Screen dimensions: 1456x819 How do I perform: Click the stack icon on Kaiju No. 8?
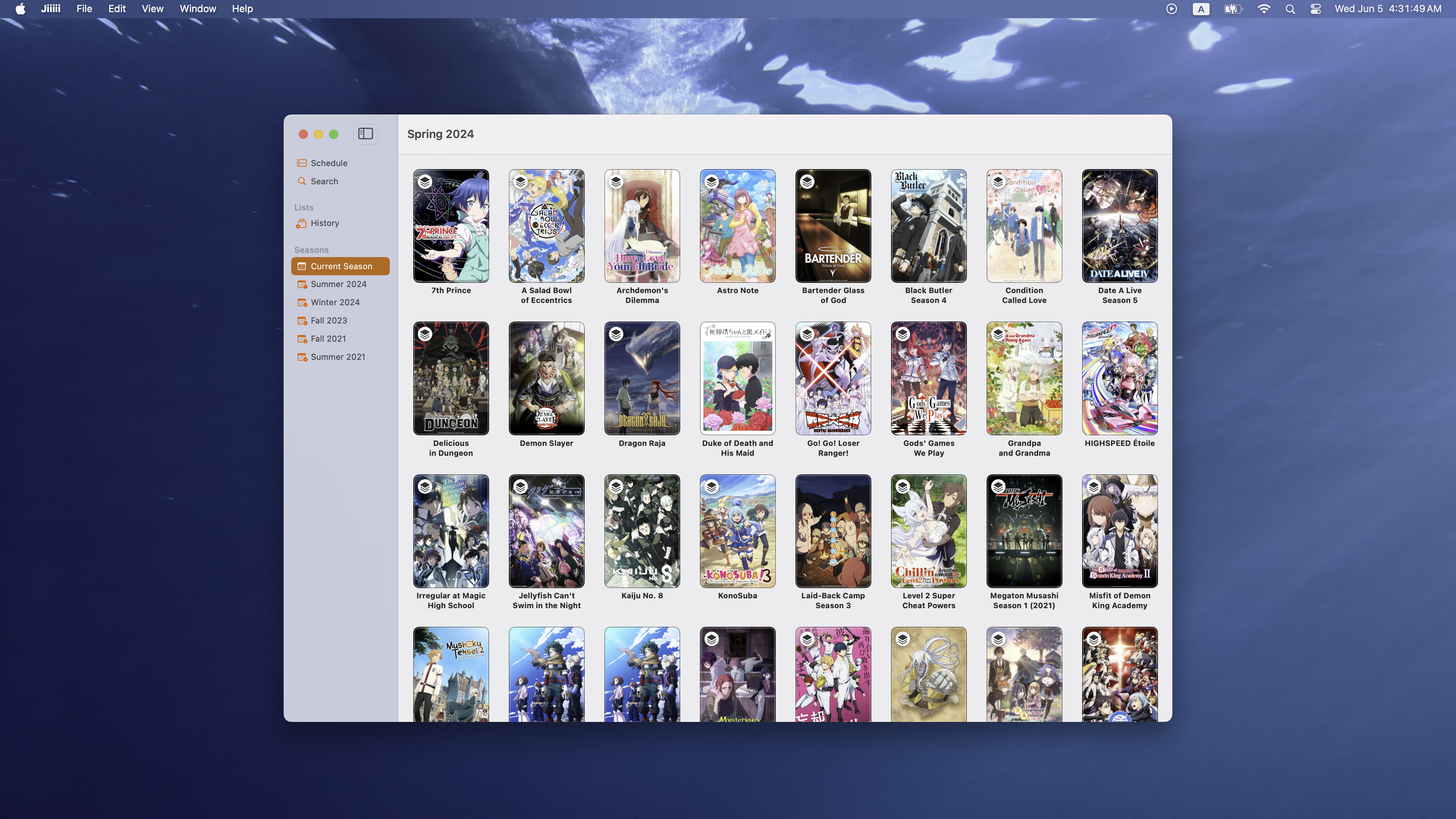616,486
